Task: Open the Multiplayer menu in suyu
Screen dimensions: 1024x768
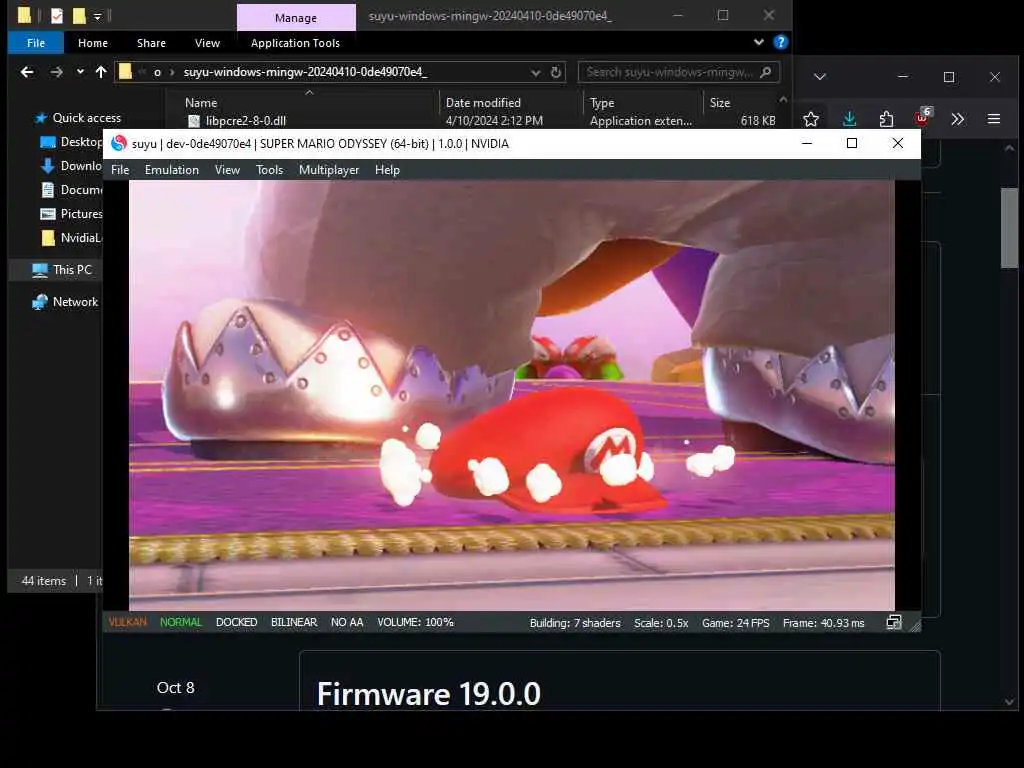Action: tap(328, 170)
